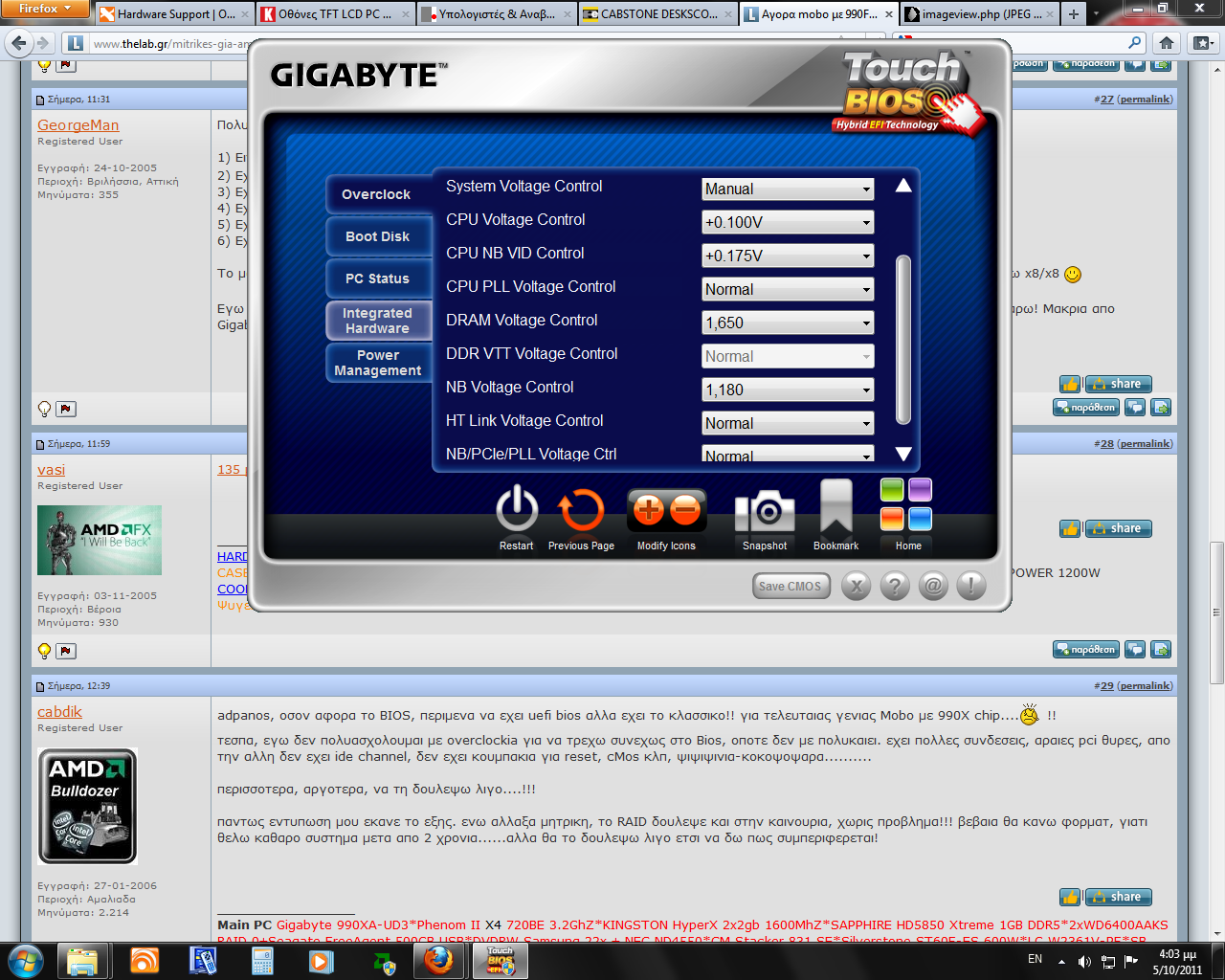The height and width of the screenshot is (980, 1225).
Task: Click the share button in cabdik's post
Action: click(x=1118, y=898)
